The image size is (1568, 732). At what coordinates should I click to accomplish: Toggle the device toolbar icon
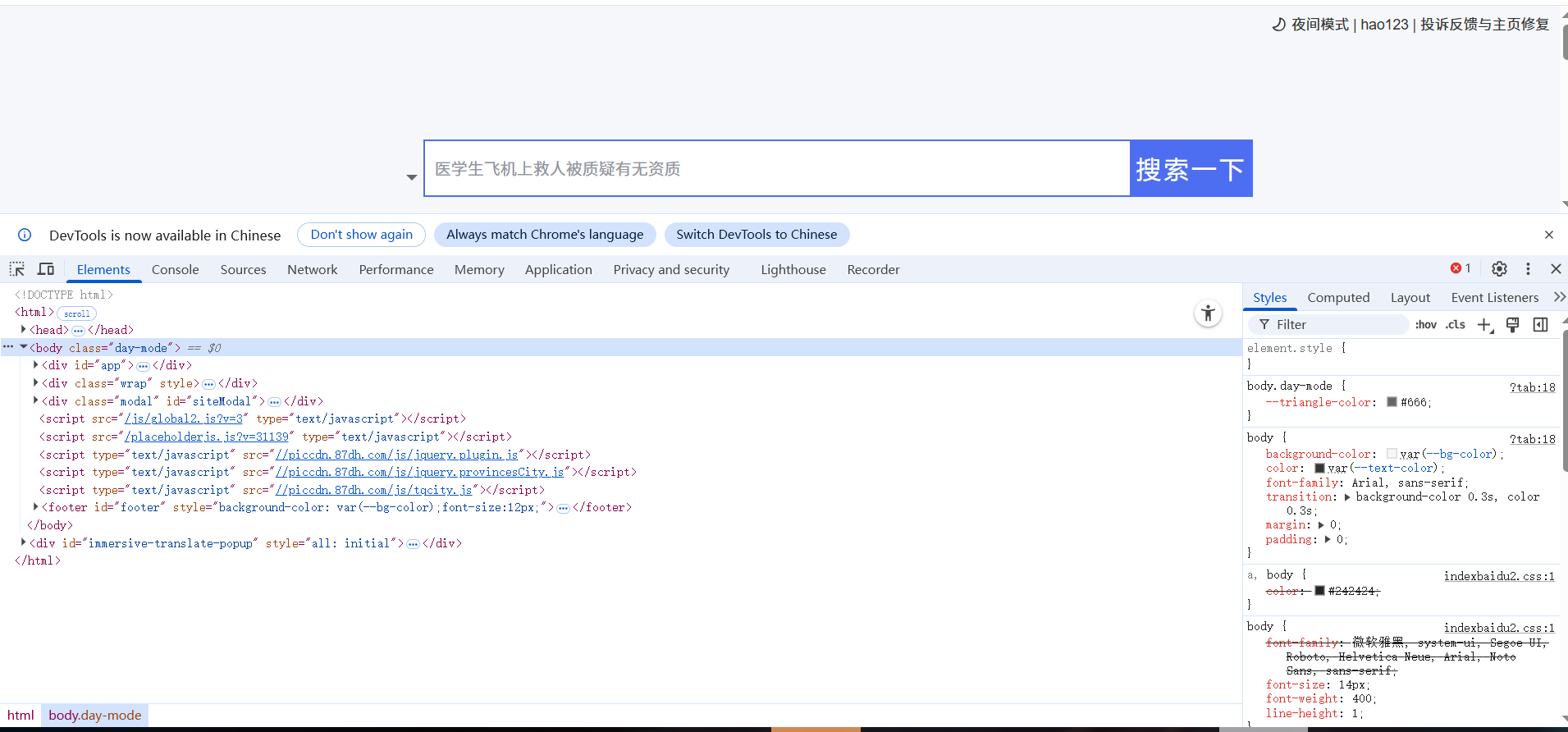[x=46, y=269]
